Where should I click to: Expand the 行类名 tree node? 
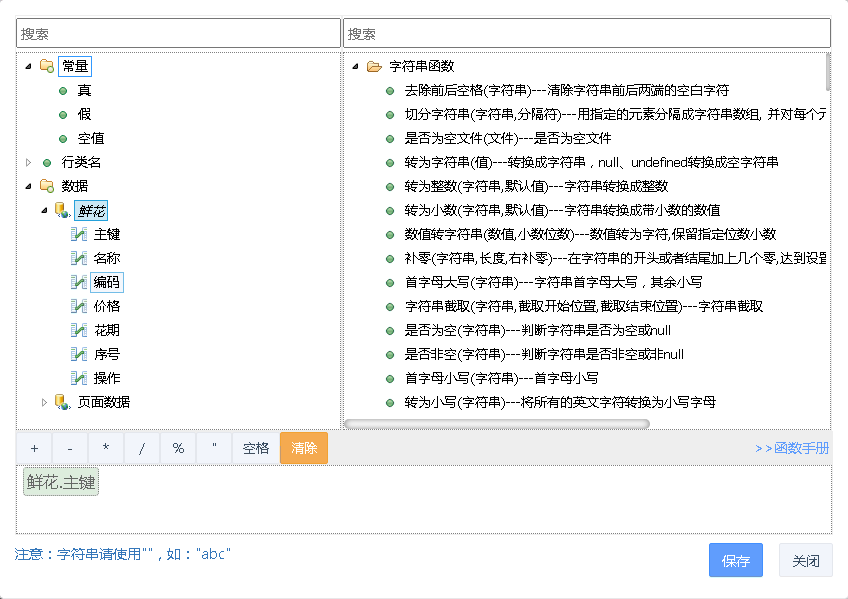point(28,162)
